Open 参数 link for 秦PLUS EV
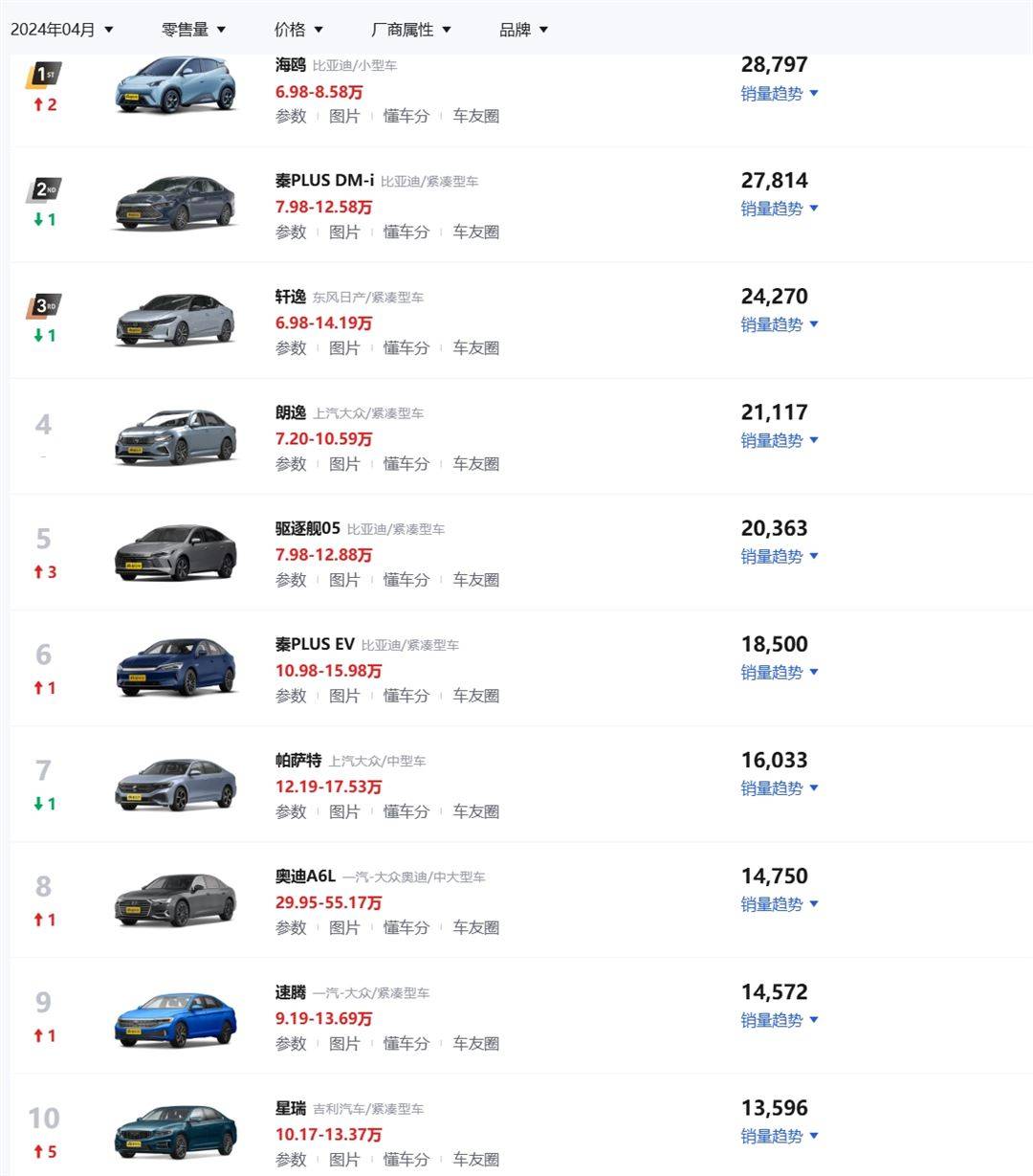 [291, 696]
